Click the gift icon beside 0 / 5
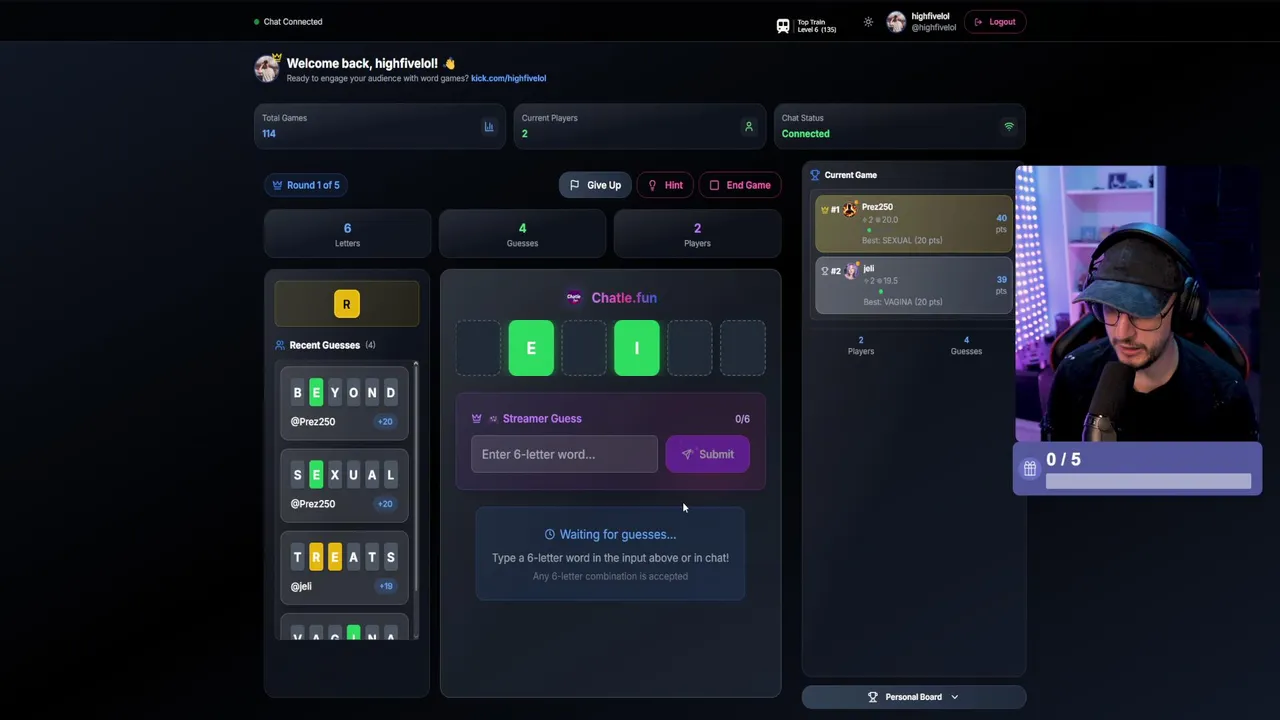 1030,468
